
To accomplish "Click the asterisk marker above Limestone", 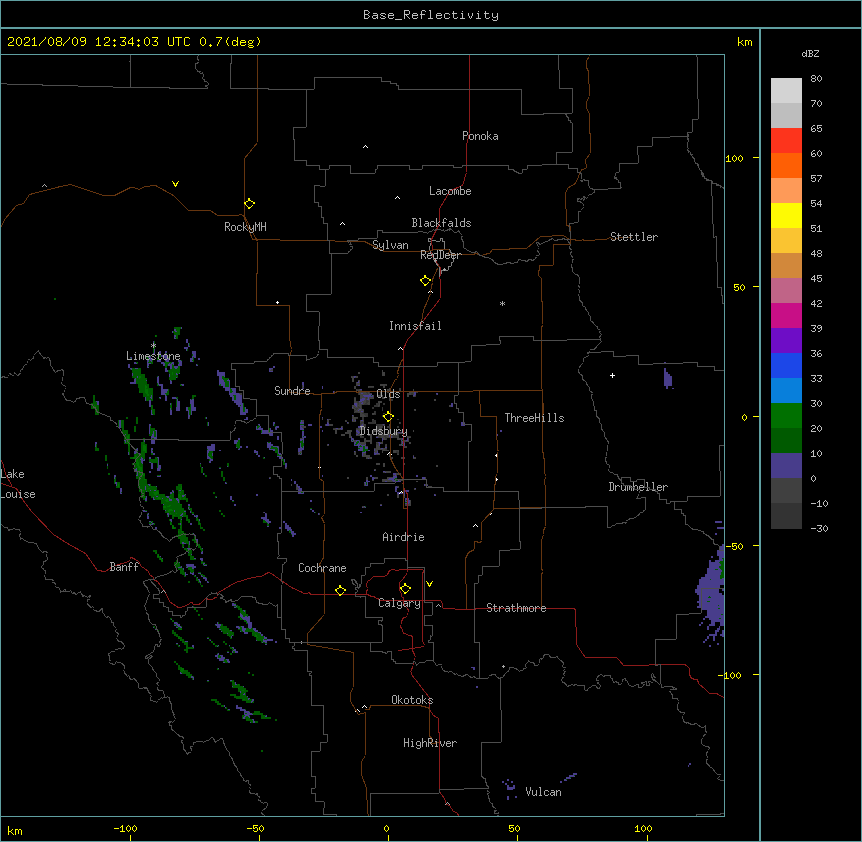I will pyautogui.click(x=153, y=345).
